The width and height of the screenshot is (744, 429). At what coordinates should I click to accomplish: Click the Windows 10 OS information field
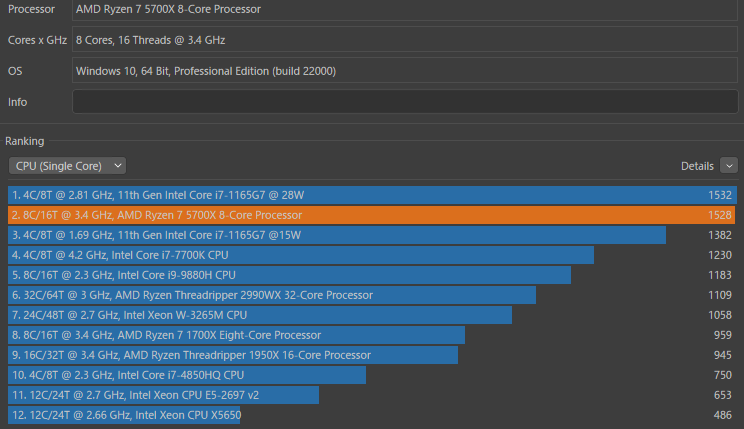pyautogui.click(x=405, y=72)
